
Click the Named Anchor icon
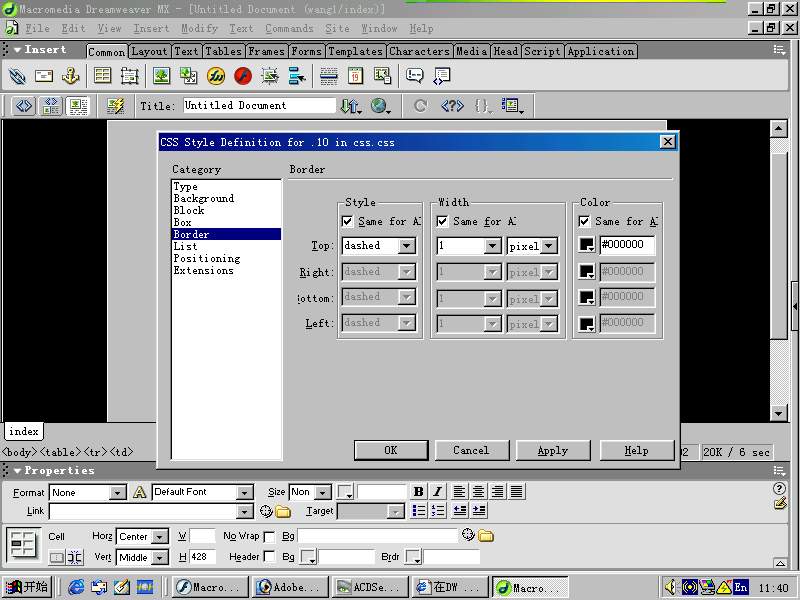[x=70, y=76]
